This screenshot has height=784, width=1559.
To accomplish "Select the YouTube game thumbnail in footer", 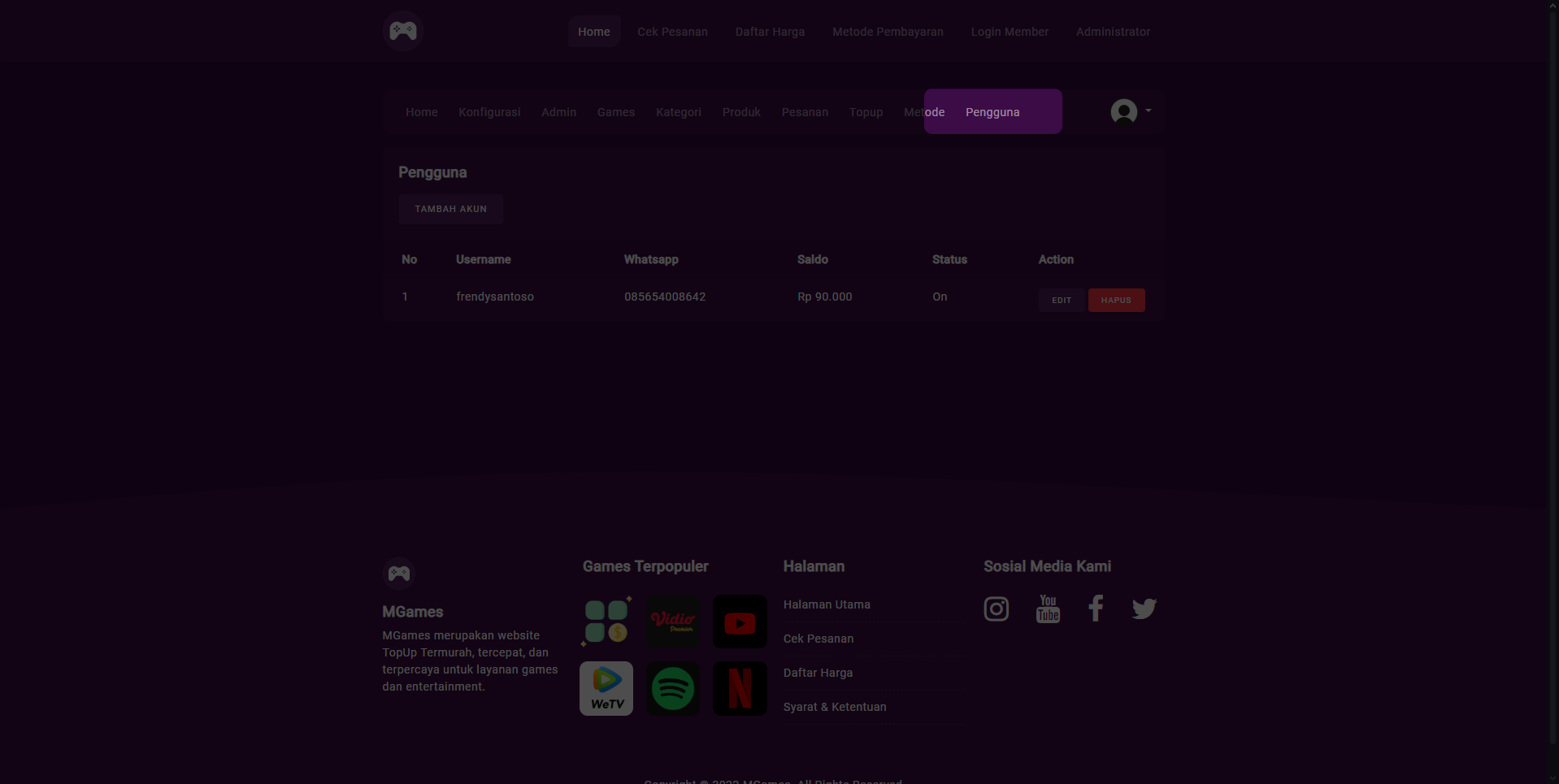I will pyautogui.click(x=740, y=622).
